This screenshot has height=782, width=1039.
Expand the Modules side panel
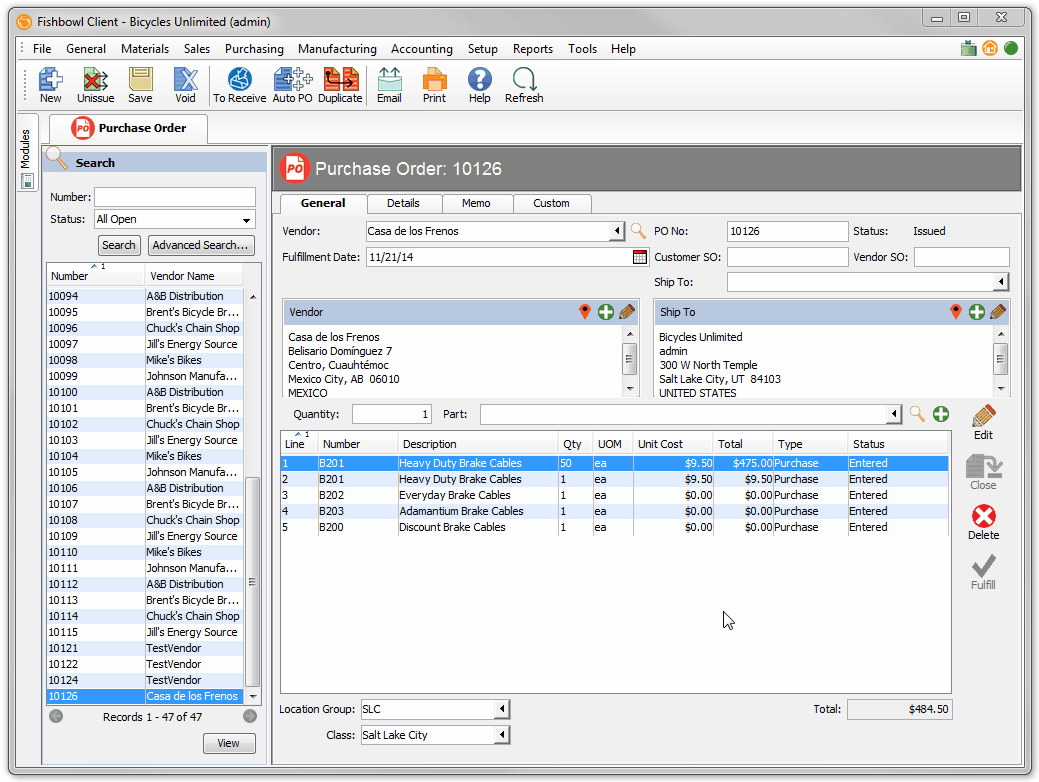click(26, 151)
